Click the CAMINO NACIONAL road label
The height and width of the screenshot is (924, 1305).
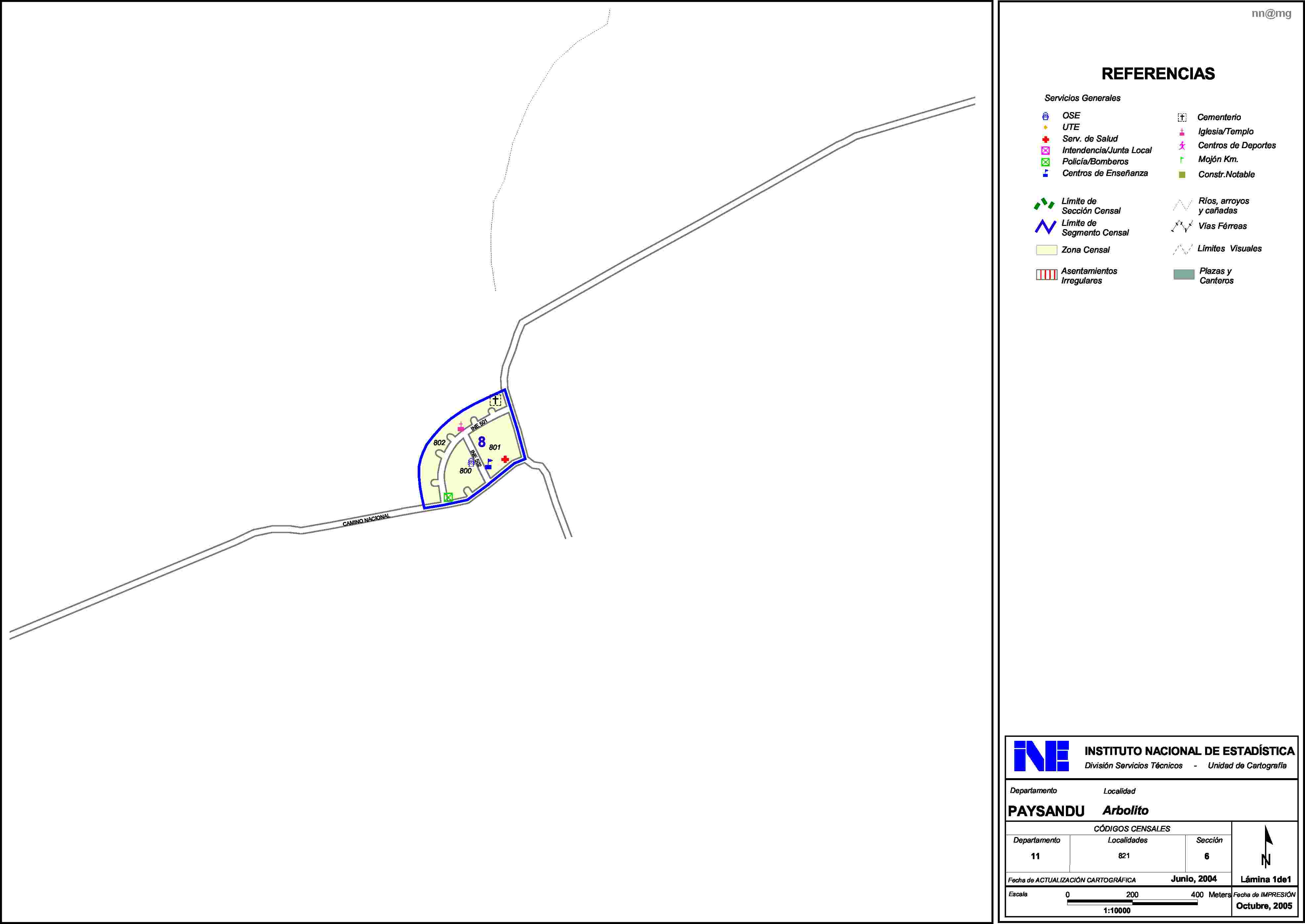coord(366,520)
